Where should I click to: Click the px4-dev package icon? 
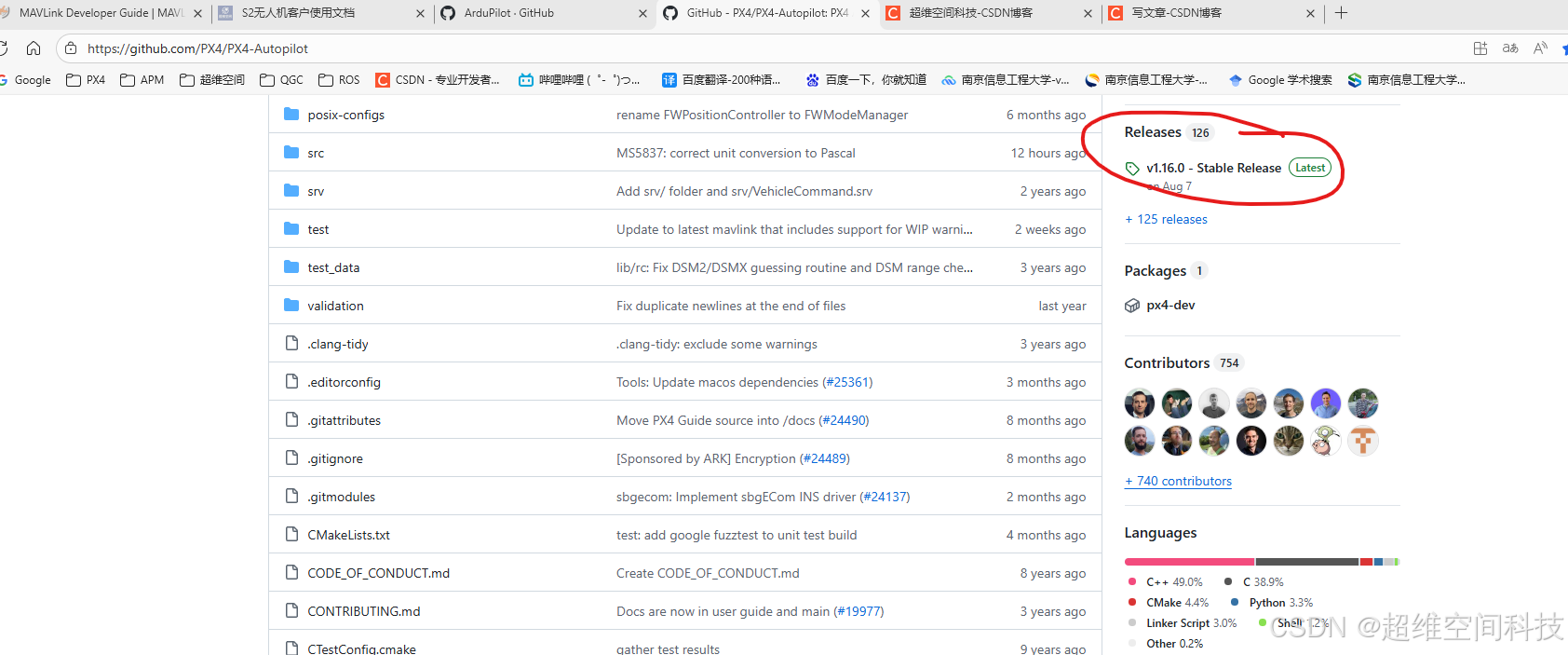1132,306
